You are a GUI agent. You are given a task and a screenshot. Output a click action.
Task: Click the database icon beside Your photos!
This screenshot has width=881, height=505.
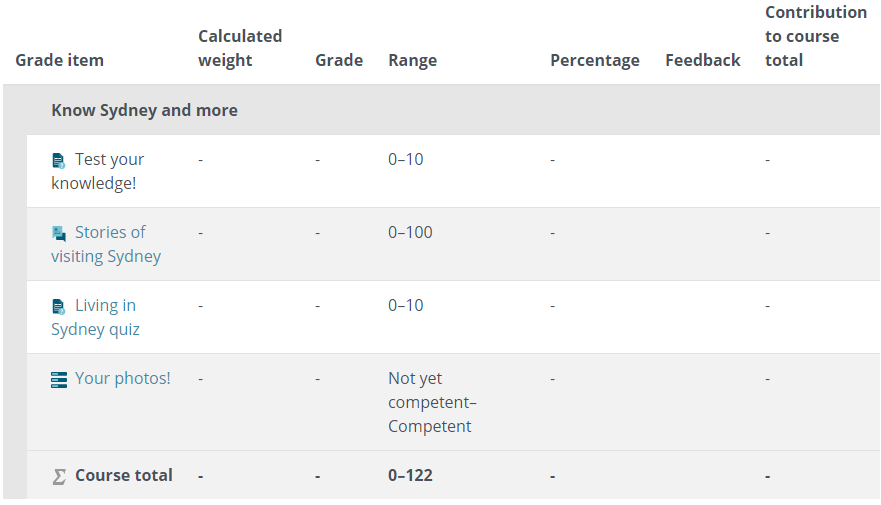point(59,380)
